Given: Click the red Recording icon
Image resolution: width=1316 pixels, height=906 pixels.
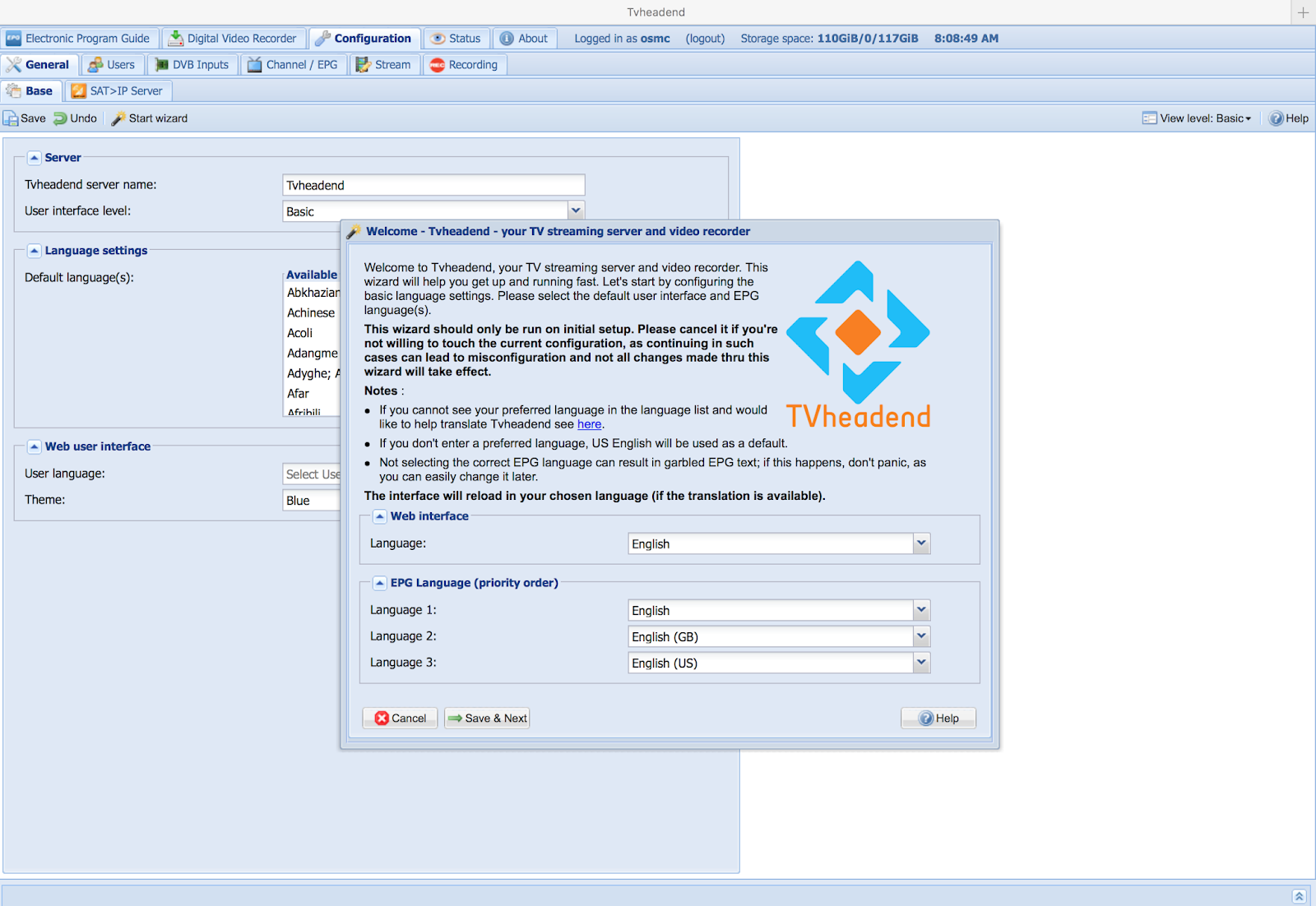Looking at the screenshot, I should pyautogui.click(x=438, y=65).
